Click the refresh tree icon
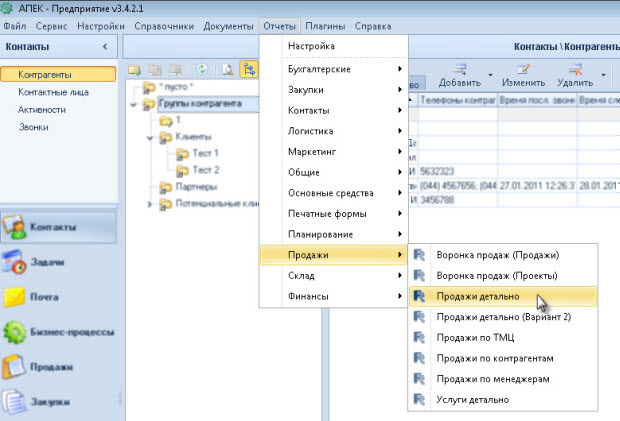Image resolution: width=620 pixels, height=421 pixels. 201,70
